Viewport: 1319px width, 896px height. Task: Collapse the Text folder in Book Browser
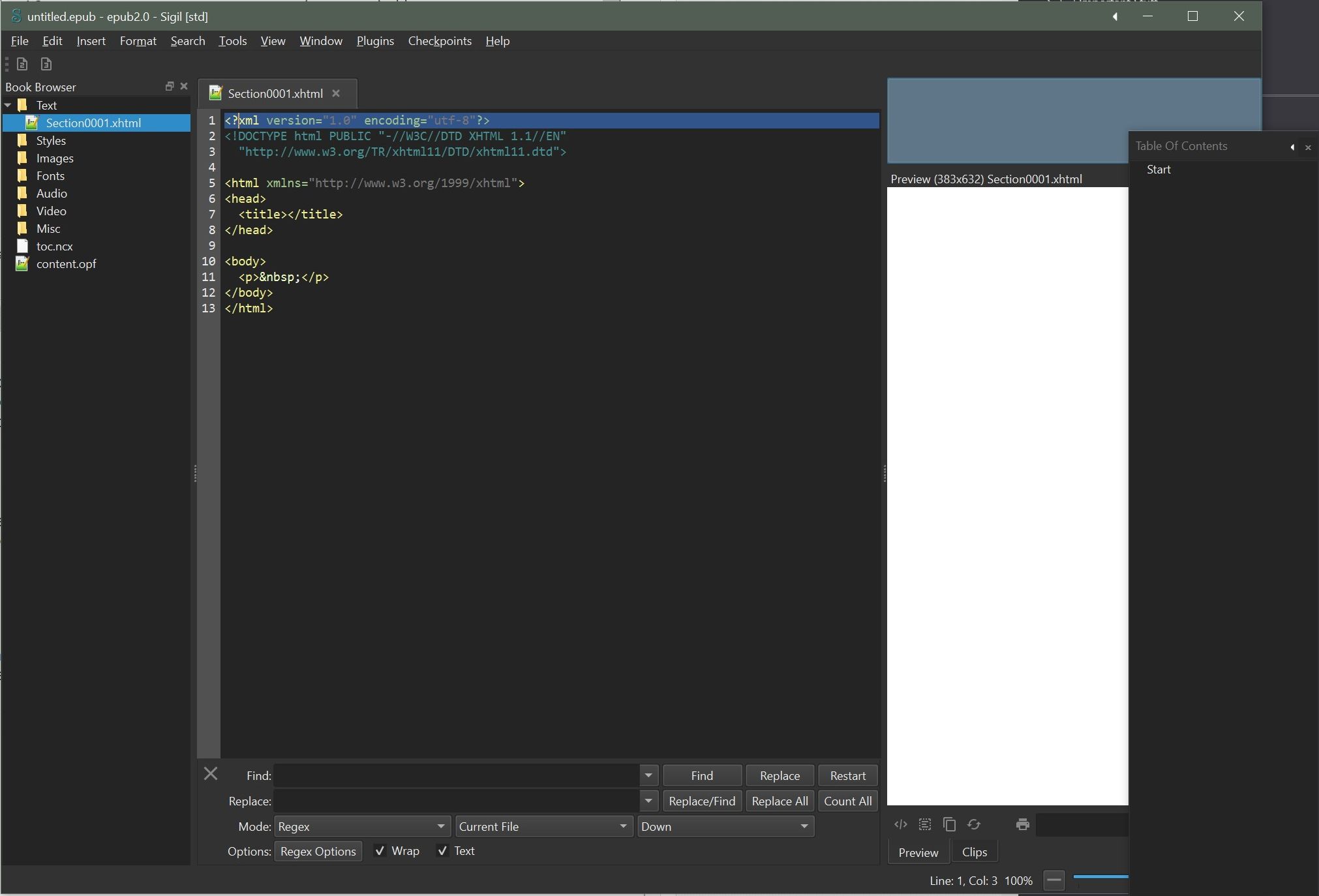(8, 105)
